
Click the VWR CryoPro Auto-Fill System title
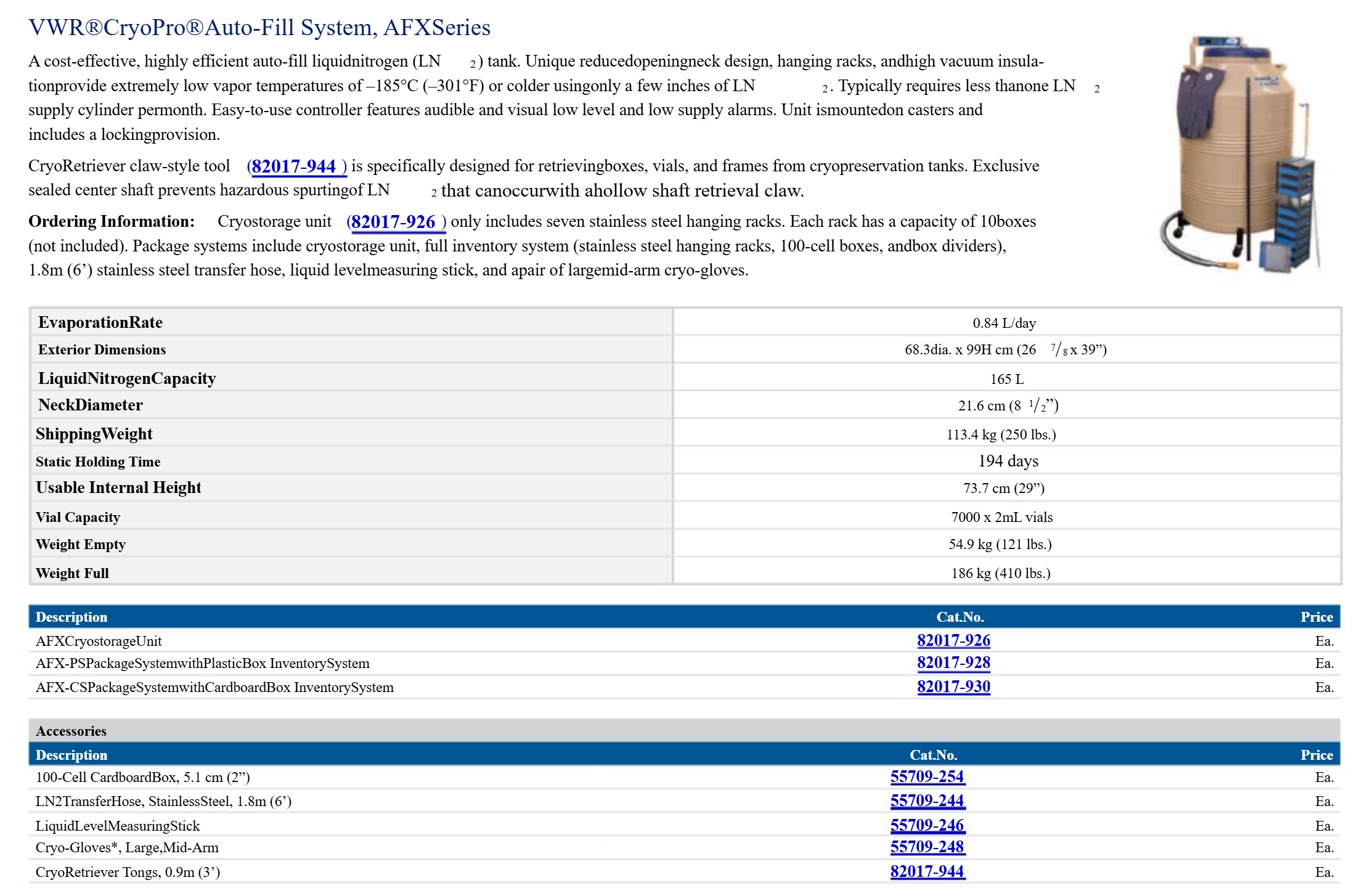point(259,28)
